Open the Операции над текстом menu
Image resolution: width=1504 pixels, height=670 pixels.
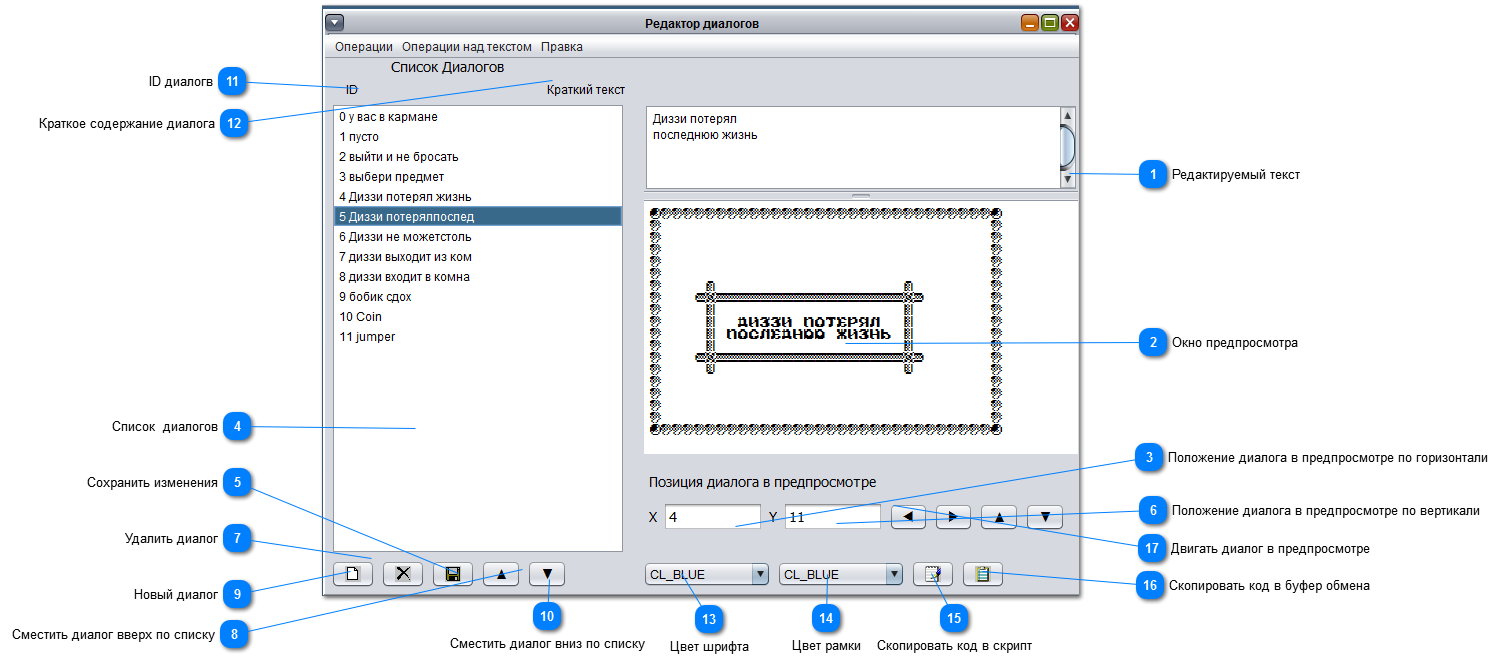pos(466,47)
